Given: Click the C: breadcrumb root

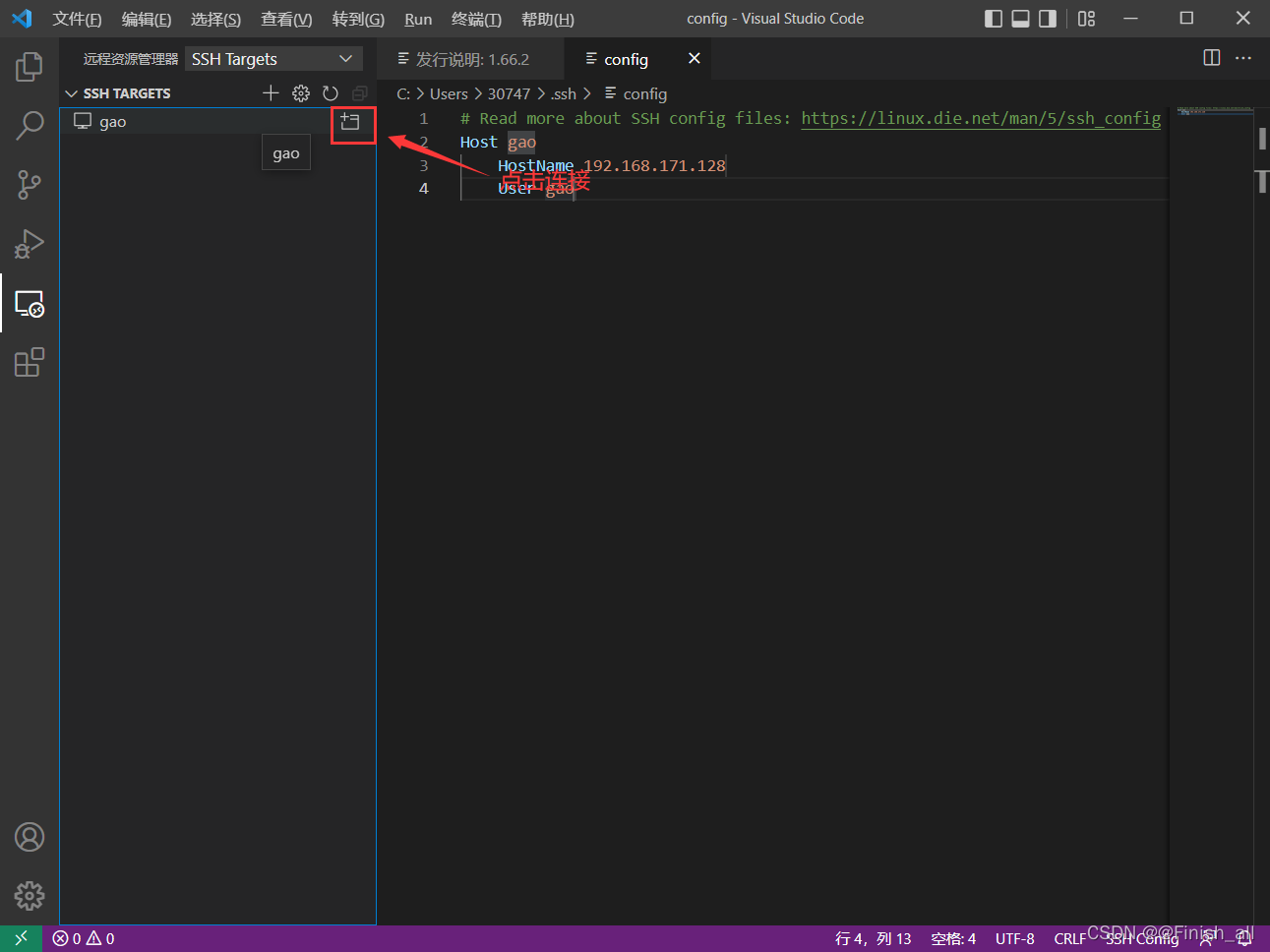Looking at the screenshot, I should pyautogui.click(x=403, y=93).
